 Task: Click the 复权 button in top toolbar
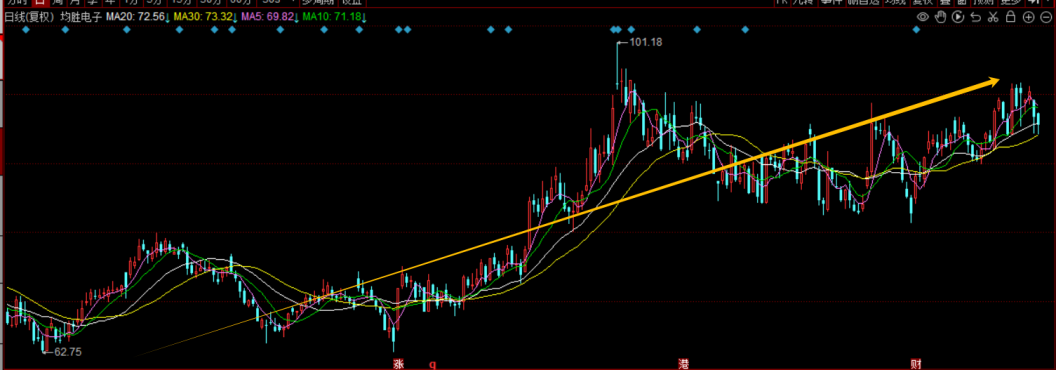(925, 3)
